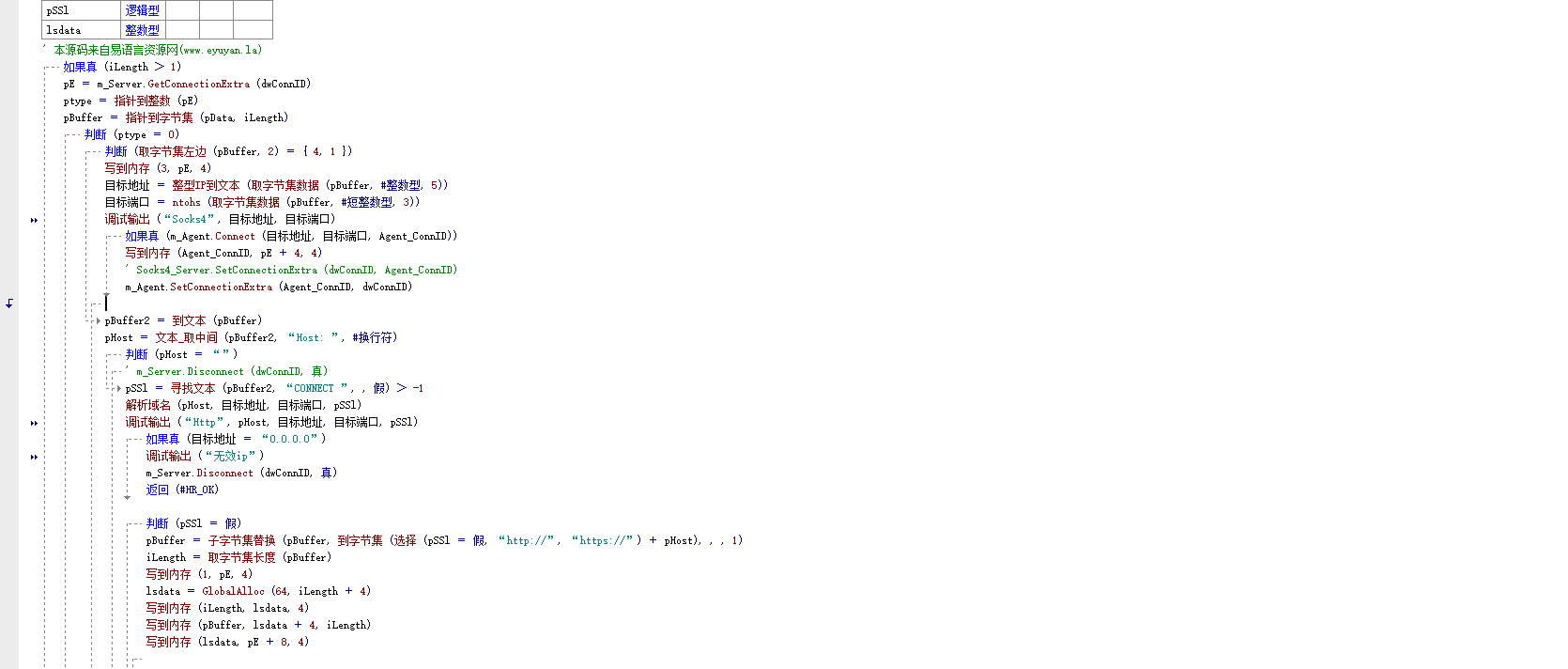The width and height of the screenshot is (1568, 669).
Task: Click the flow end arrow below 返回 (#HR_OK)
Action: pos(128,497)
